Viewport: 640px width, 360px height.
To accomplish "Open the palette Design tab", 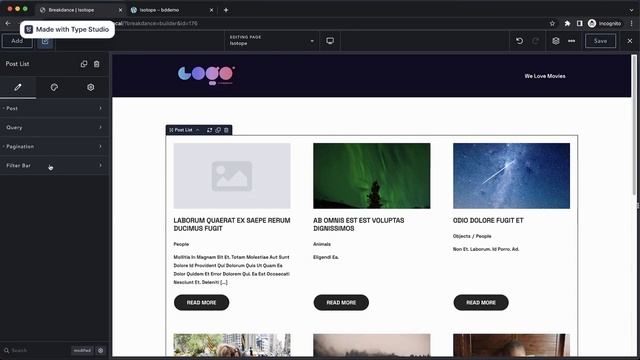I will 54,87.
